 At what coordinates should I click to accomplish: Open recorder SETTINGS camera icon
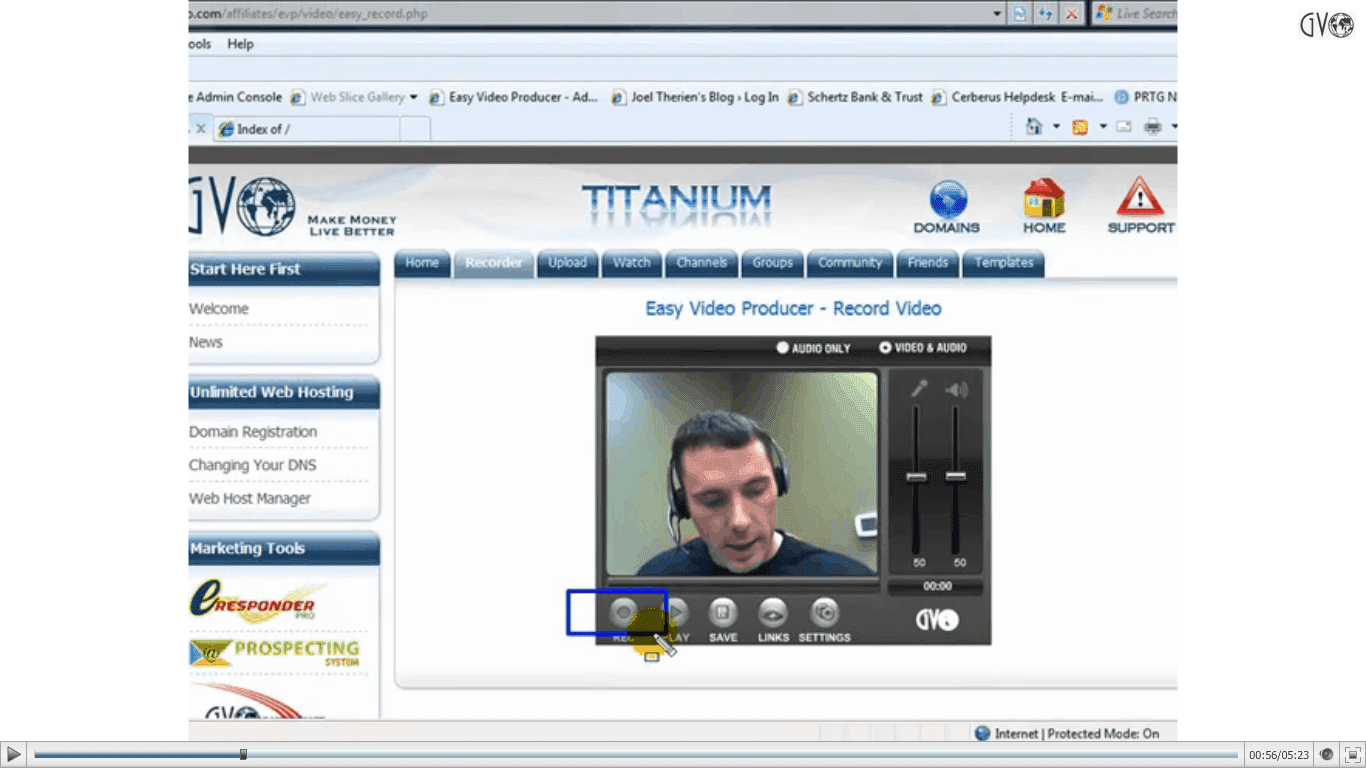click(x=825, y=612)
